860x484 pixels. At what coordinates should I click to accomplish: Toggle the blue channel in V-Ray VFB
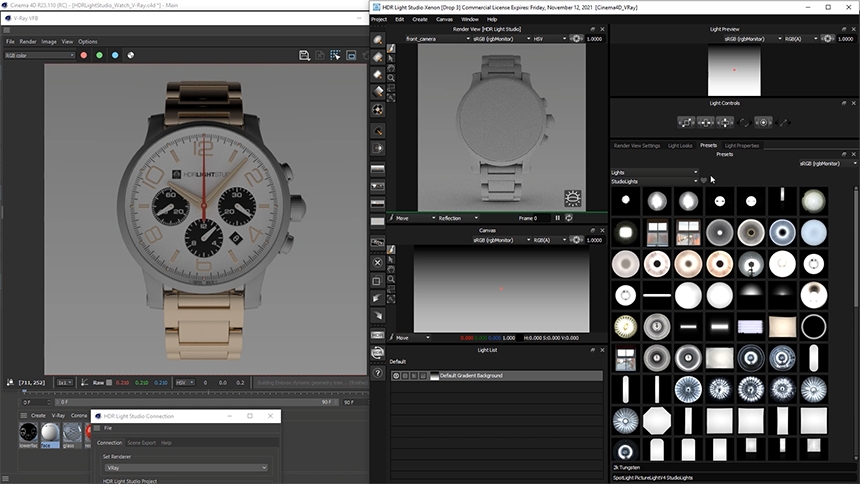point(115,55)
